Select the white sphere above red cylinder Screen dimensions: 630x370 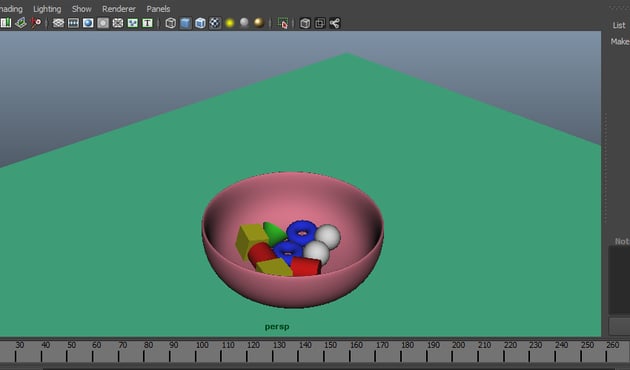tap(317, 252)
